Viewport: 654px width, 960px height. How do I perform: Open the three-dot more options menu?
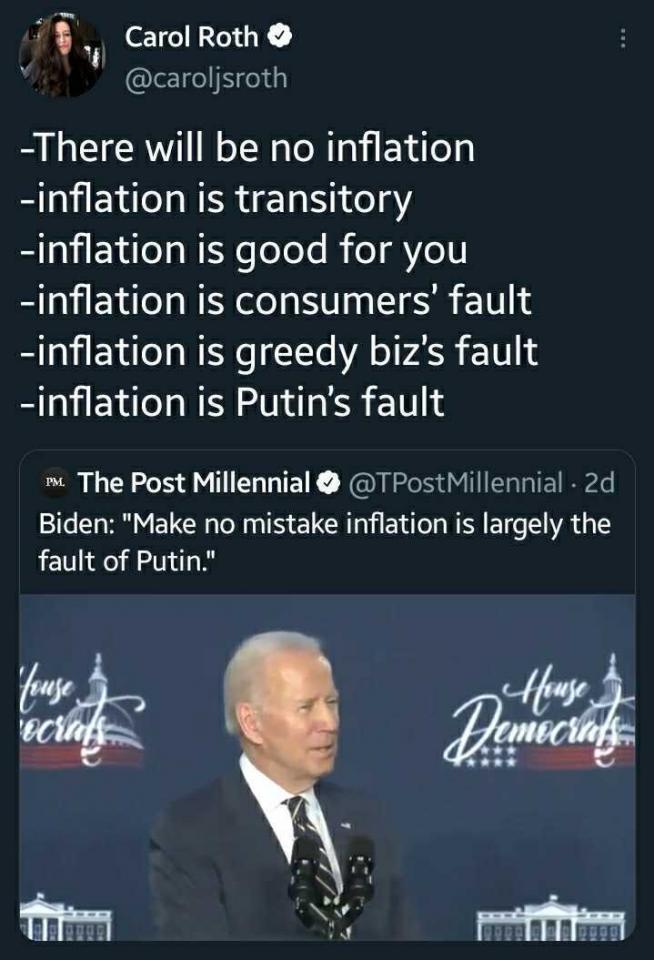click(624, 38)
